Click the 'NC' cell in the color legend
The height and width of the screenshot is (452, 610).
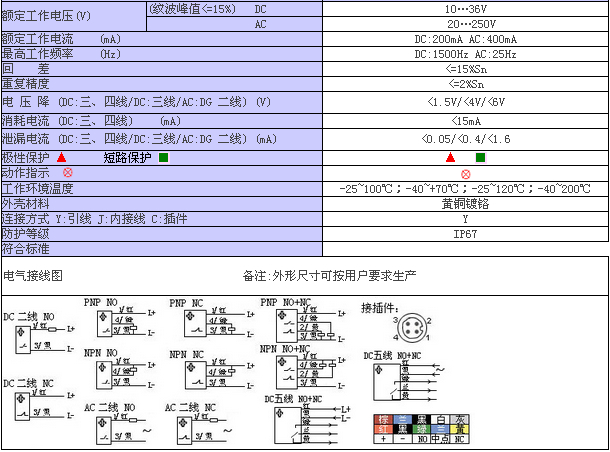click(459, 439)
